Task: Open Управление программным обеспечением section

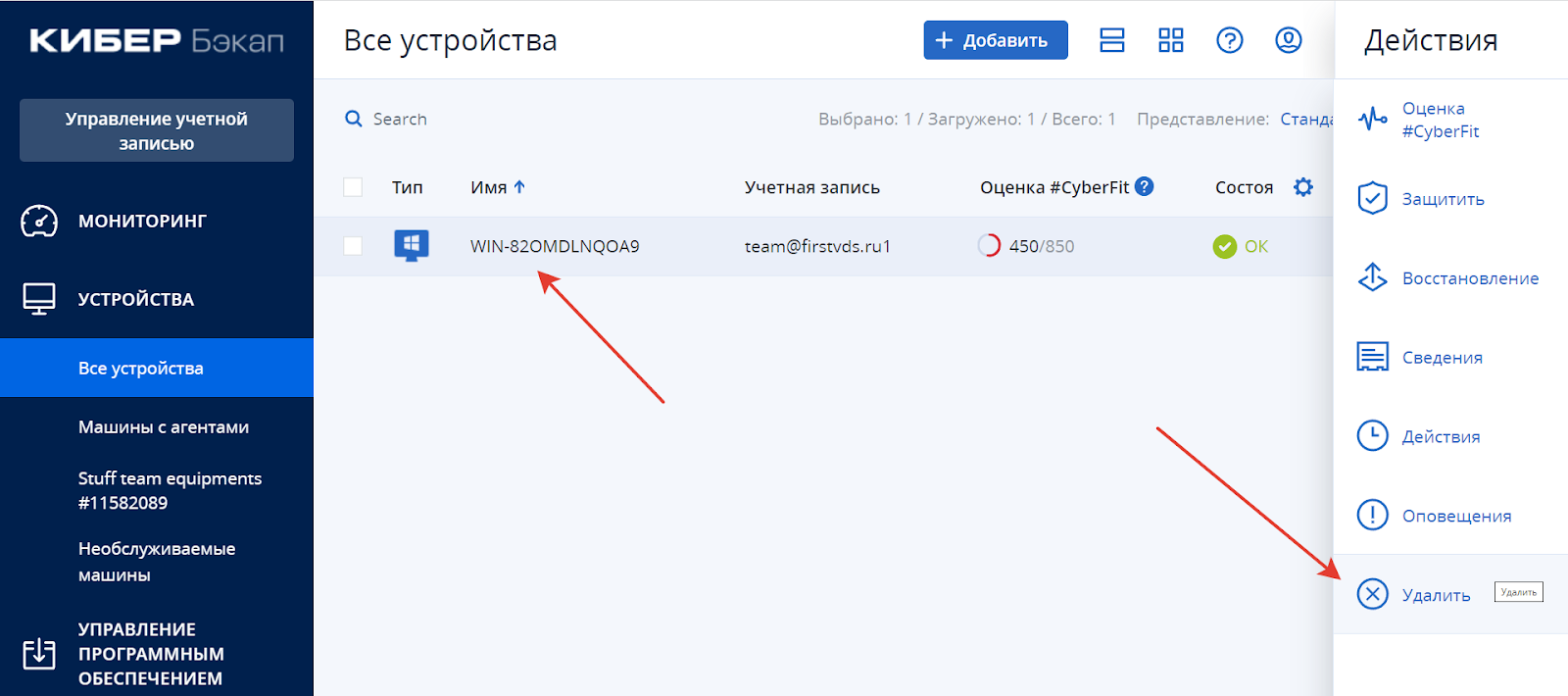Action: (151, 654)
